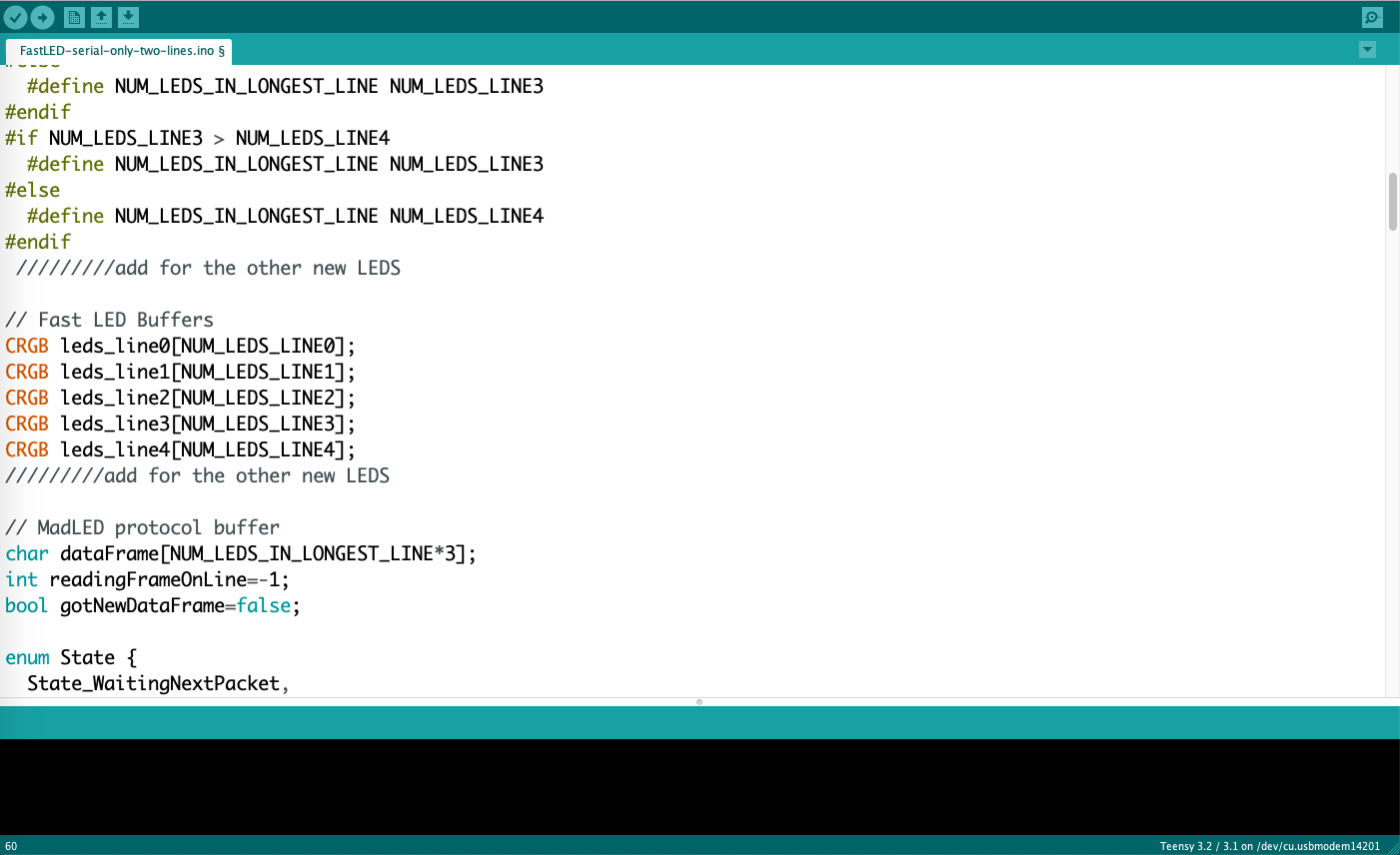This screenshot has height=855, width=1400.
Task: Select the FastLED-serial-only-two-lines.ino tab
Action: (120, 50)
